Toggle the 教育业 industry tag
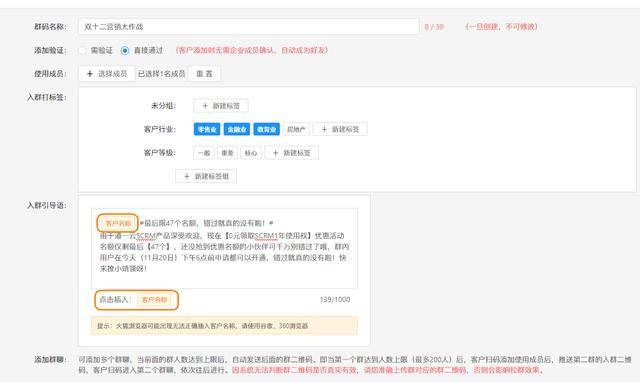This screenshot has height=382, width=640. pos(267,129)
